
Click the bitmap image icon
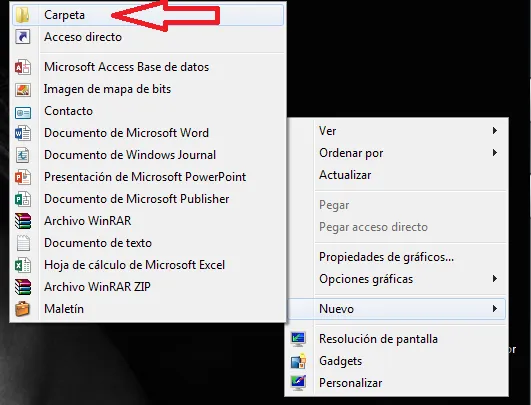point(23,89)
